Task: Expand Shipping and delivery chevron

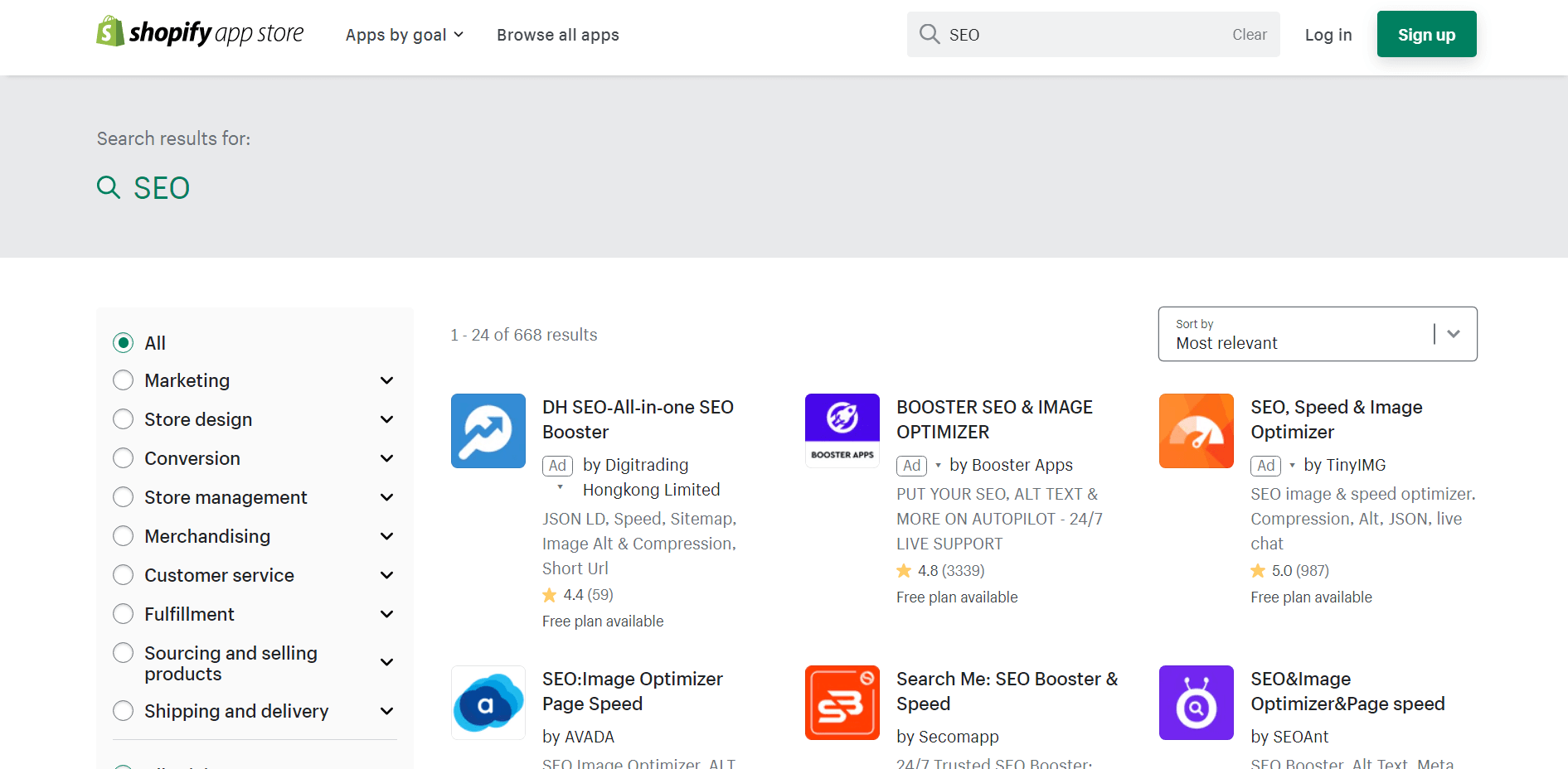Action: (386, 711)
